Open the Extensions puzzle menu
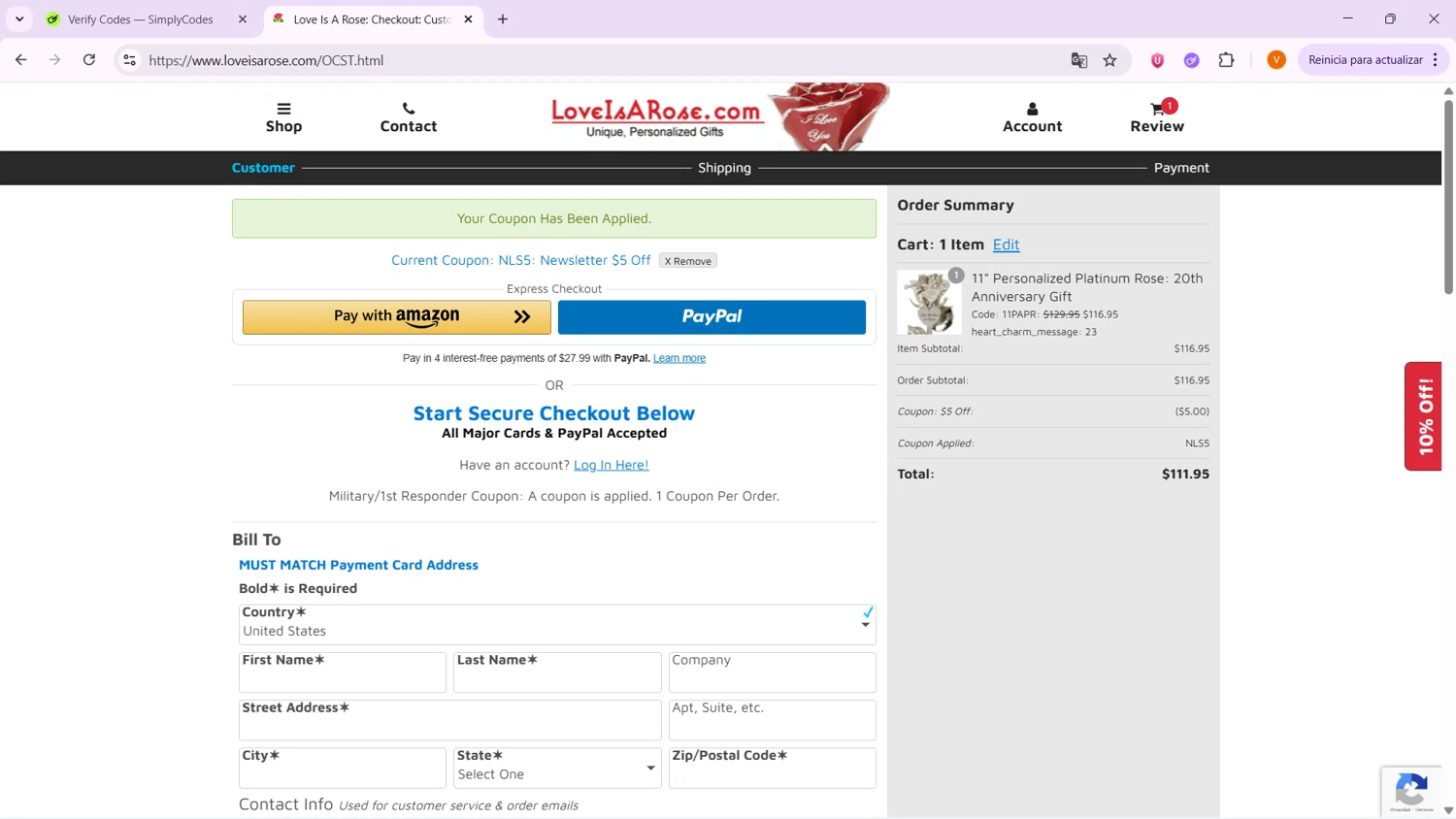This screenshot has height=819, width=1456. [x=1227, y=60]
